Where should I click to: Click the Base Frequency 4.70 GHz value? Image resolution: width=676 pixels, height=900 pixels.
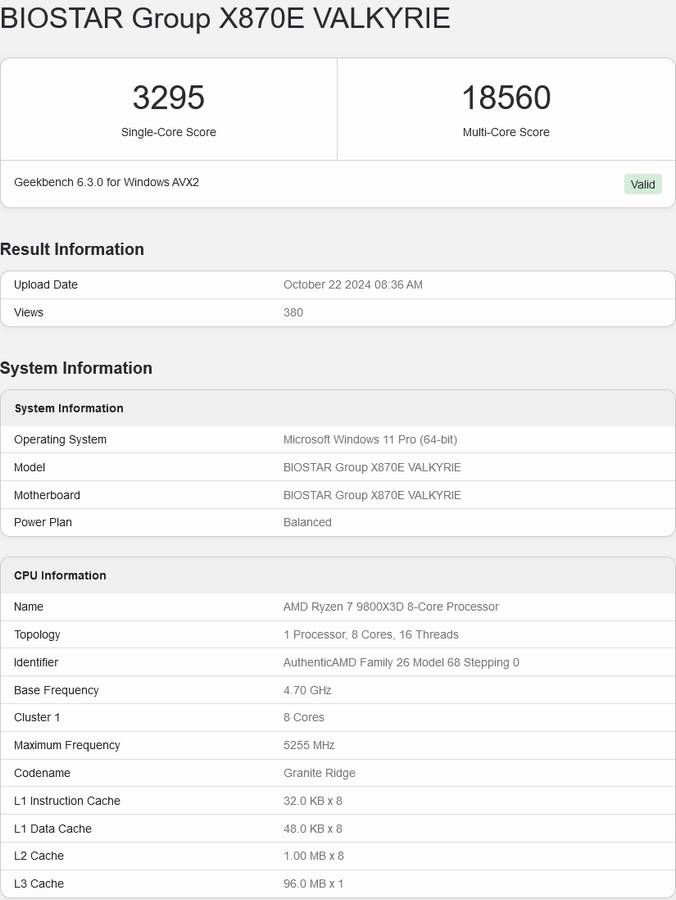coord(307,690)
